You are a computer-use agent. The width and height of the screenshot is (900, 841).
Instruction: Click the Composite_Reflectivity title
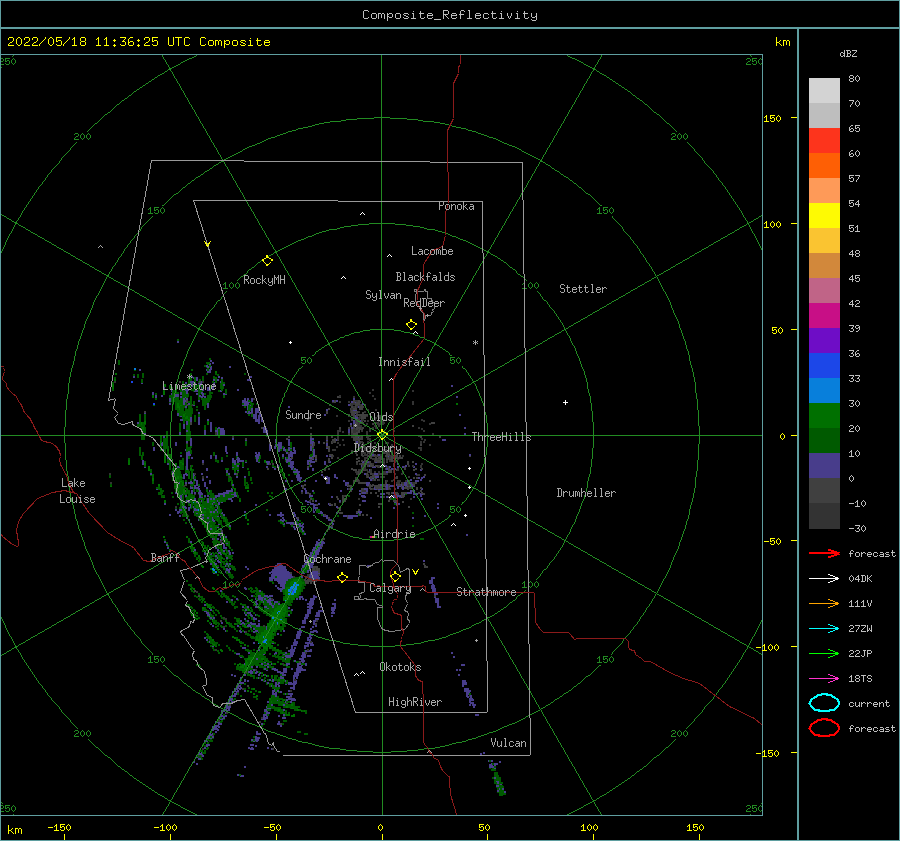point(450,15)
